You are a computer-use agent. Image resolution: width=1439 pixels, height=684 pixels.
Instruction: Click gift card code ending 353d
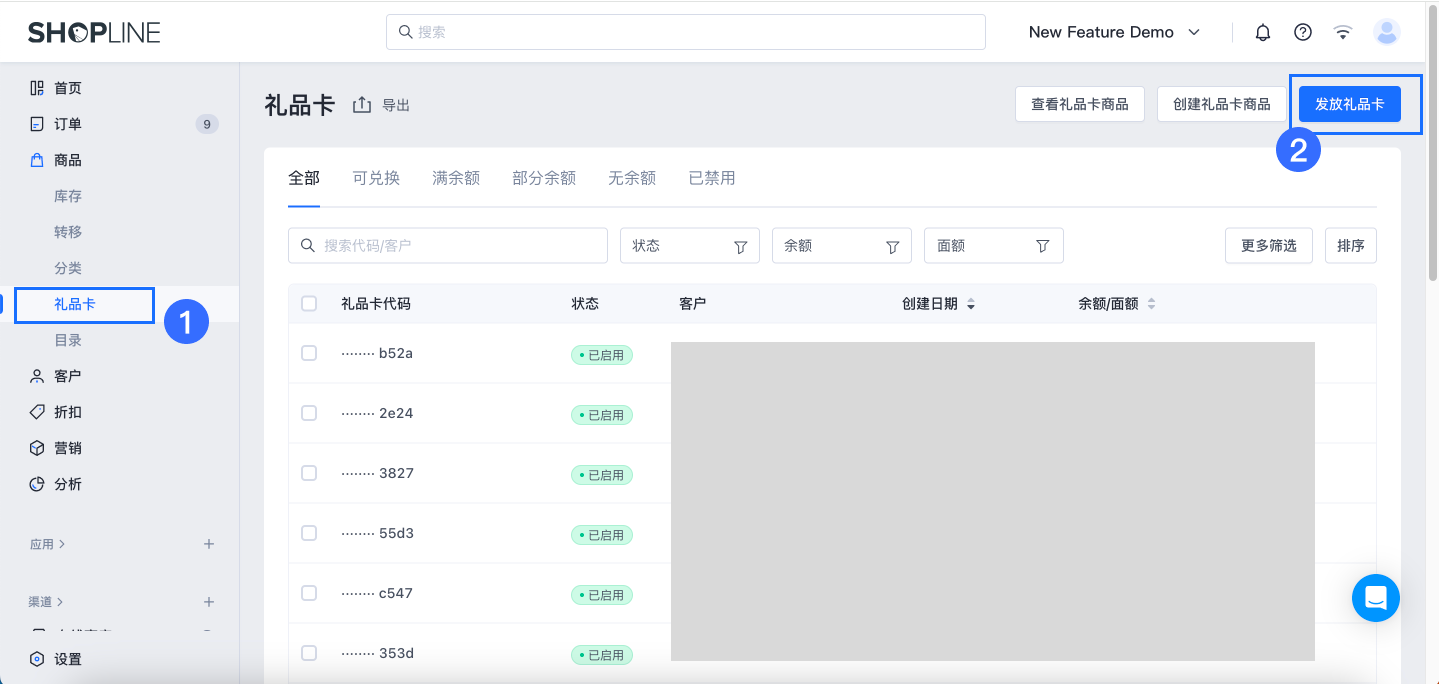pyautogui.click(x=377, y=653)
